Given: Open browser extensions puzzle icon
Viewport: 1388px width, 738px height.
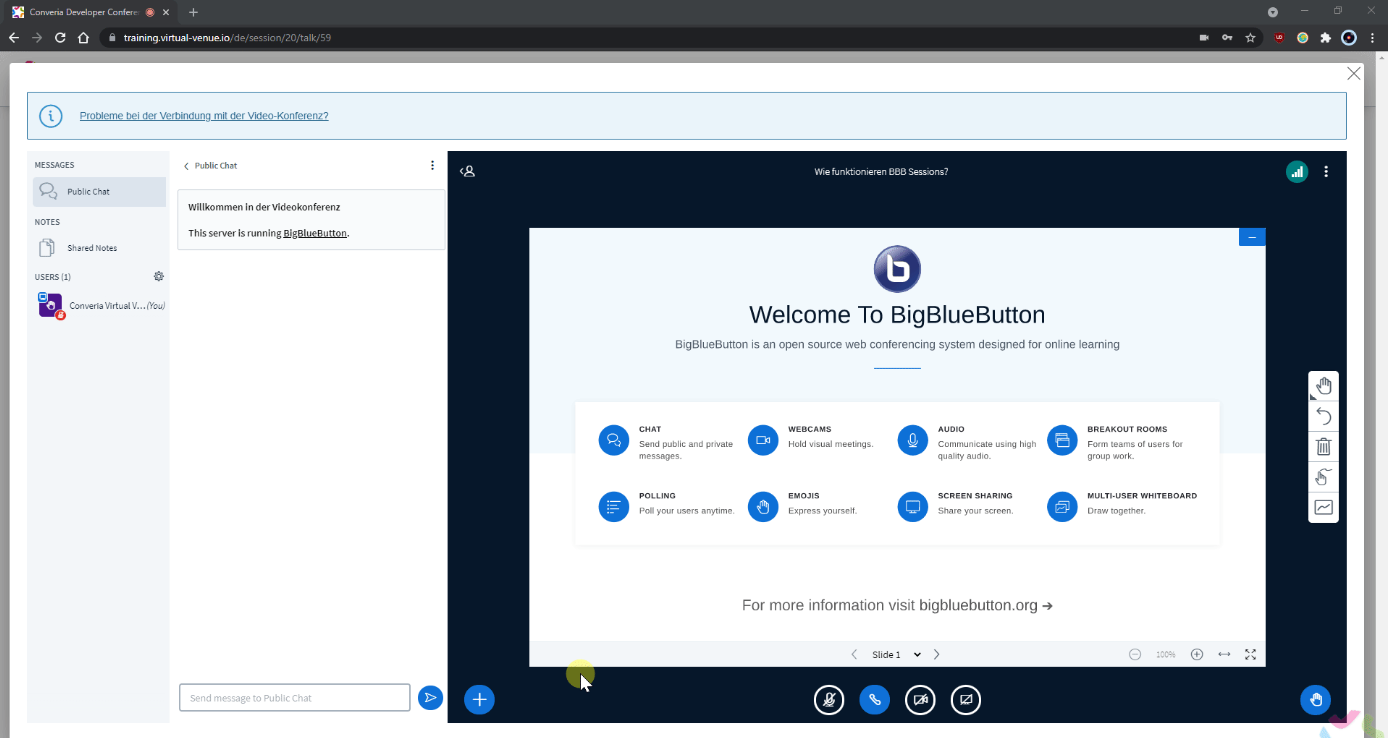Looking at the screenshot, I should point(1326,38).
